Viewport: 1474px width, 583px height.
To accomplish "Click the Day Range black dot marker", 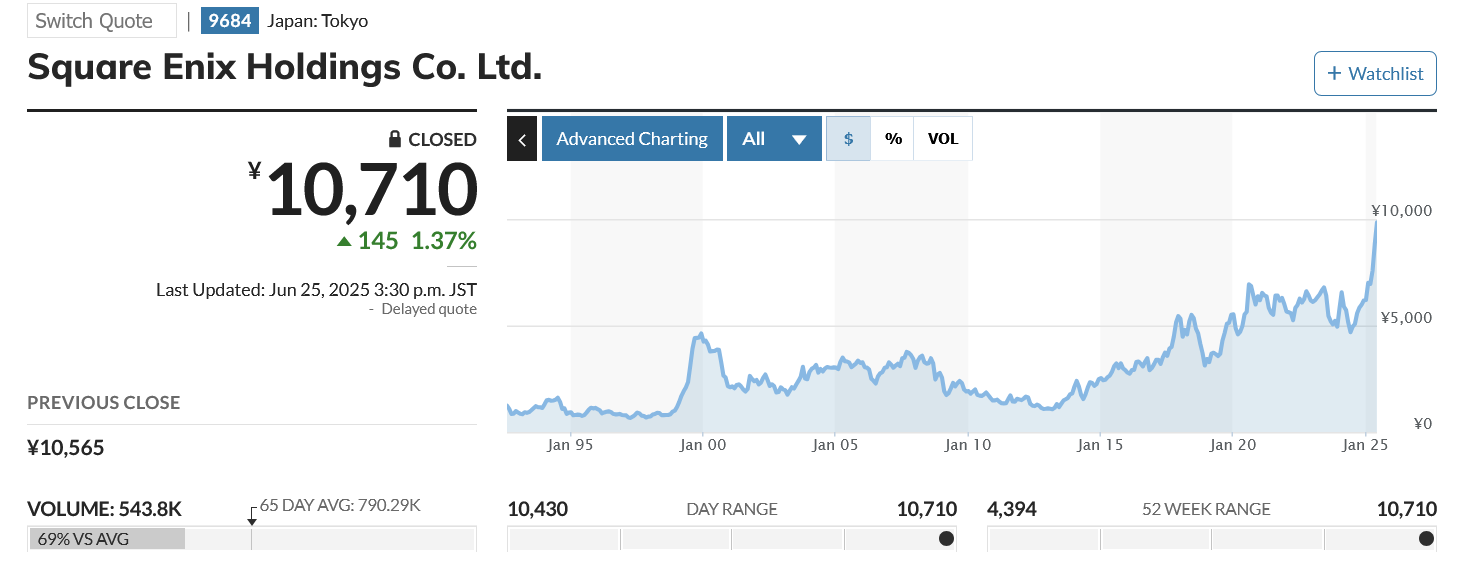I will click(946, 539).
